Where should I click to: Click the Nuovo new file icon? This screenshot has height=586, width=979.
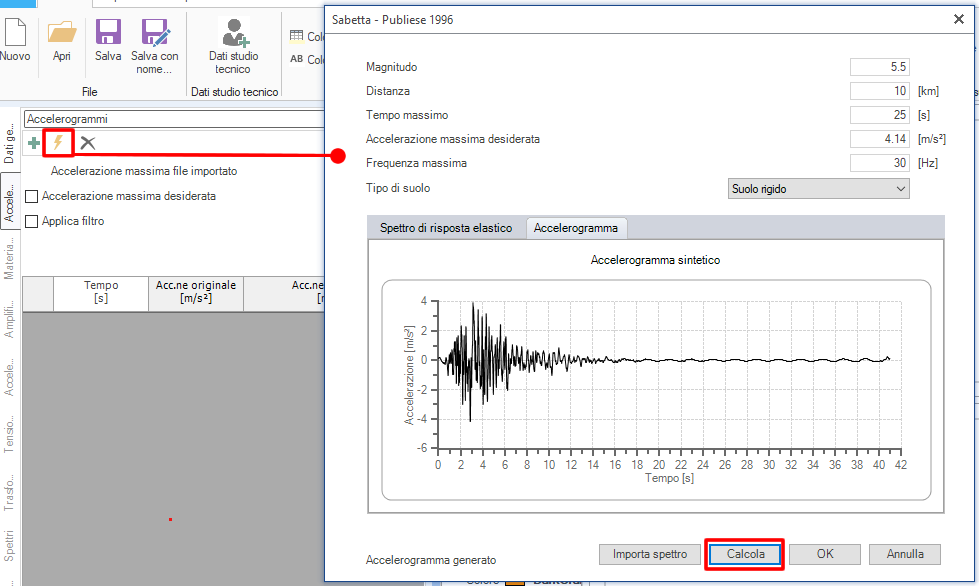point(15,32)
